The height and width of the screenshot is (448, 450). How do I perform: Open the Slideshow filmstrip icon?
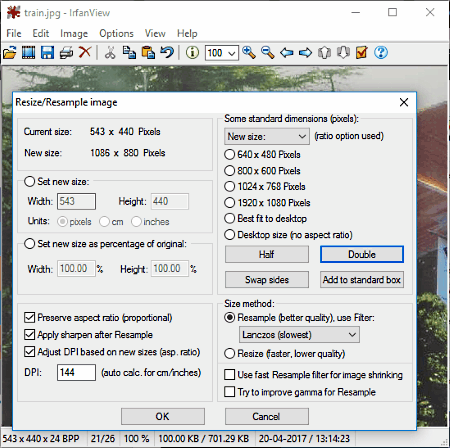(x=29, y=53)
